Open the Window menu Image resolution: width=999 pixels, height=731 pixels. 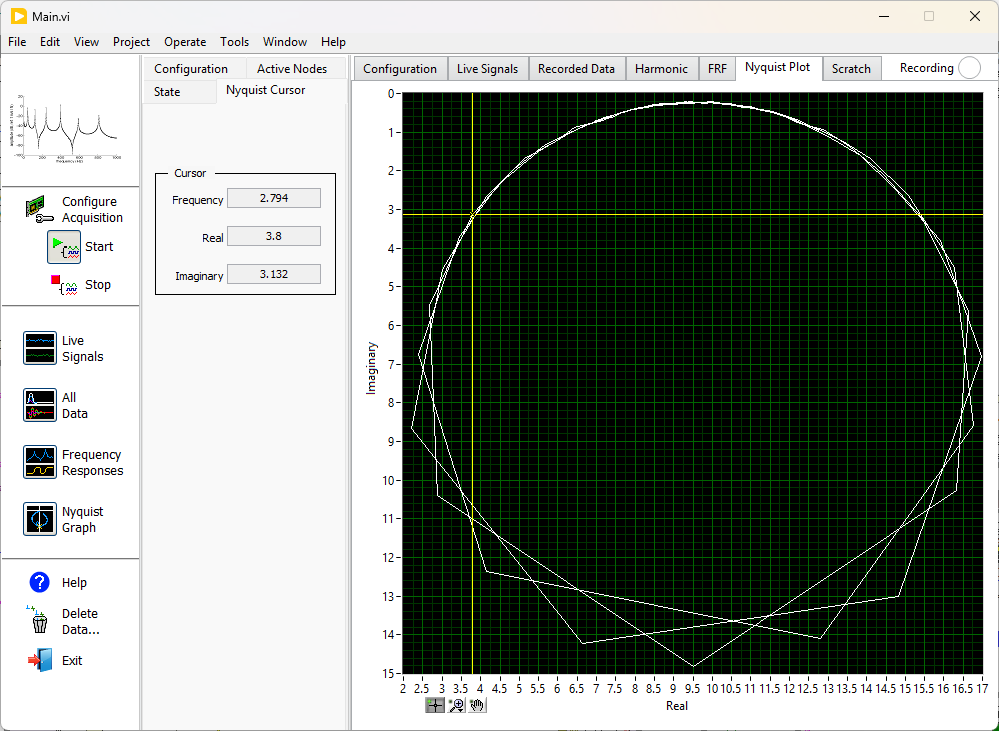tap(285, 42)
